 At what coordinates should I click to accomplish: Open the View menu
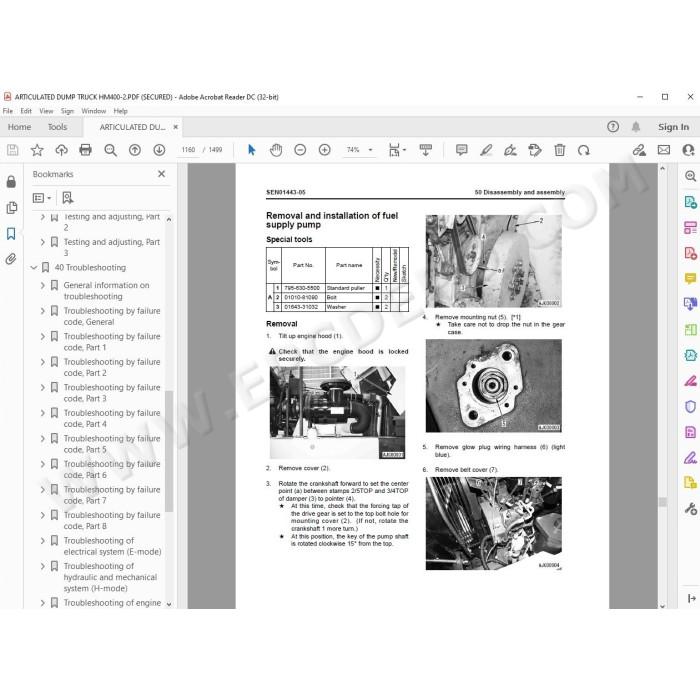[46, 111]
